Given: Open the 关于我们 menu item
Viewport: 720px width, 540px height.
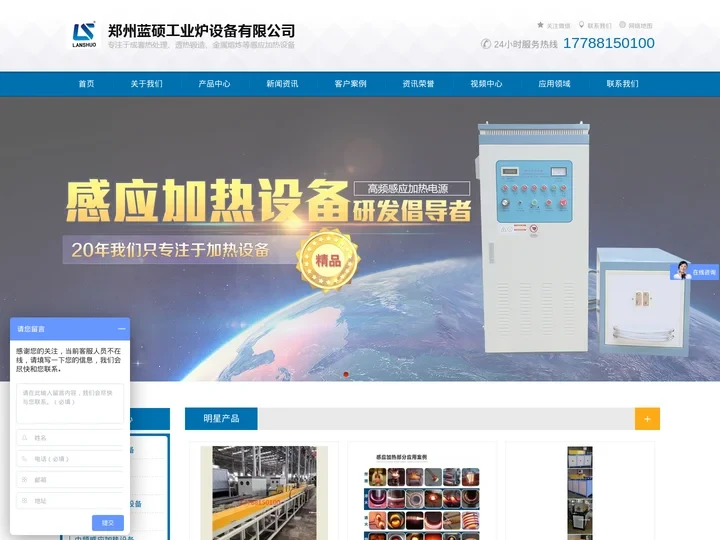Looking at the screenshot, I should (x=146, y=84).
